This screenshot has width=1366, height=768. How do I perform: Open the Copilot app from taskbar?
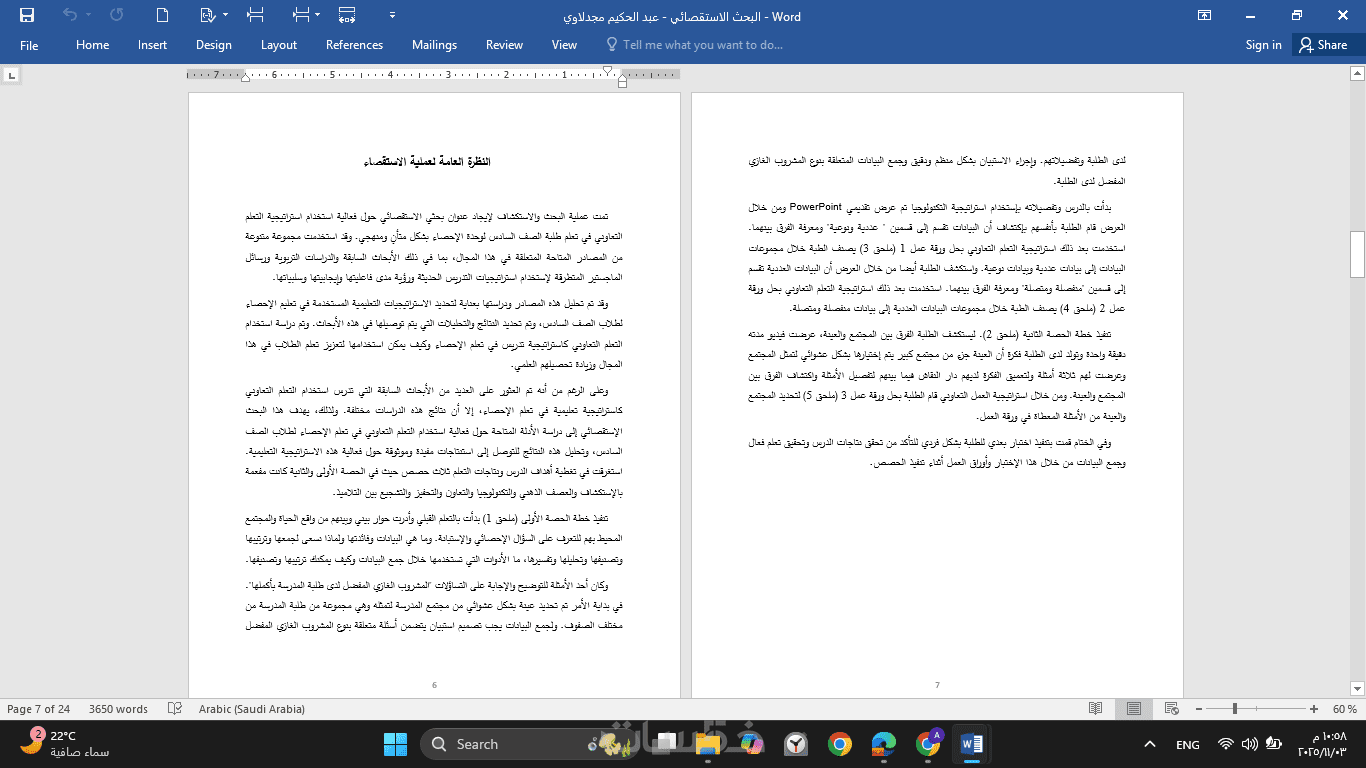tap(752, 744)
